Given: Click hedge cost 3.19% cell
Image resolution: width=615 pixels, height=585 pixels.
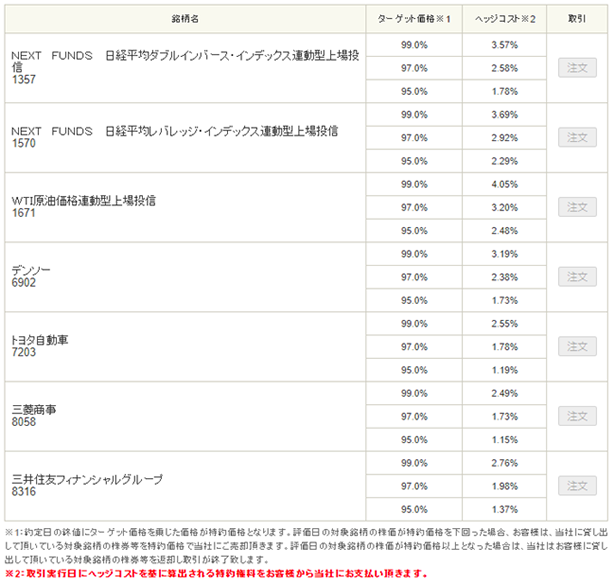Looking at the screenshot, I should click(504, 254).
